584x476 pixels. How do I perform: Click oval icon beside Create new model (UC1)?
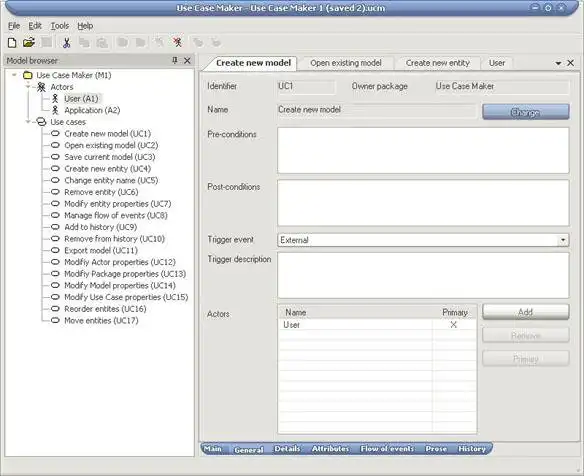(x=55, y=133)
